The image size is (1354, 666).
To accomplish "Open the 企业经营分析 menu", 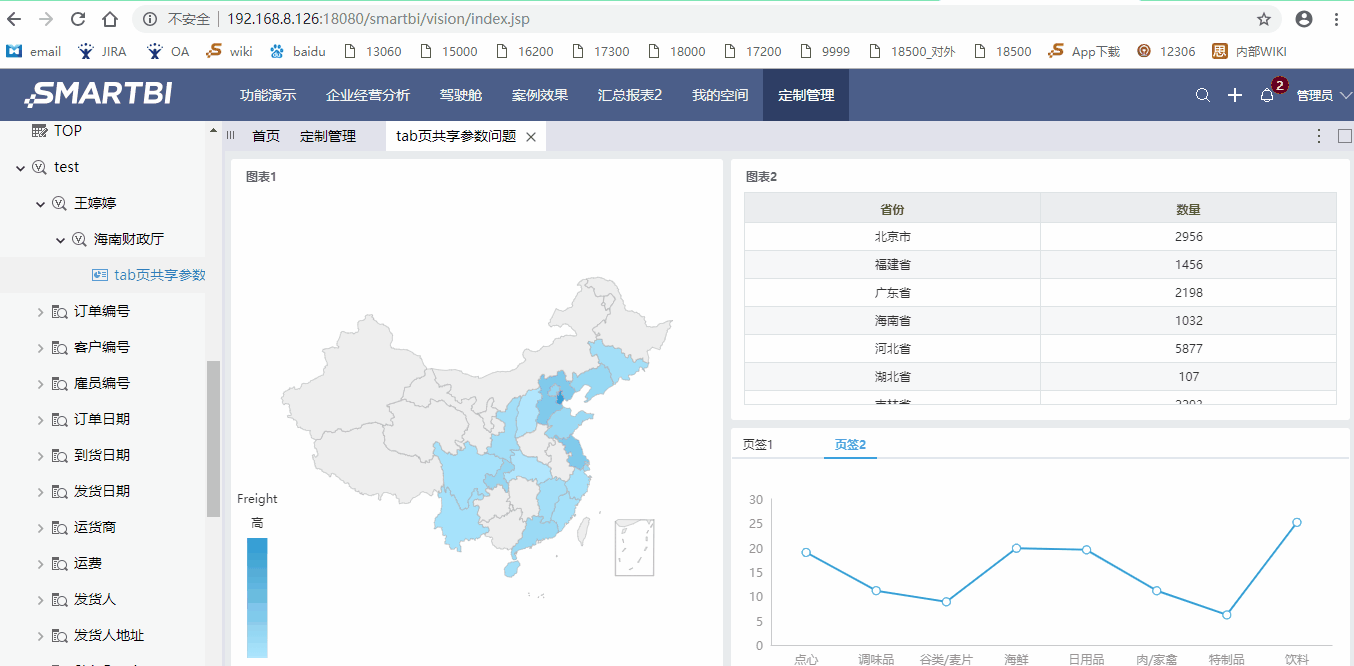I will point(368,95).
